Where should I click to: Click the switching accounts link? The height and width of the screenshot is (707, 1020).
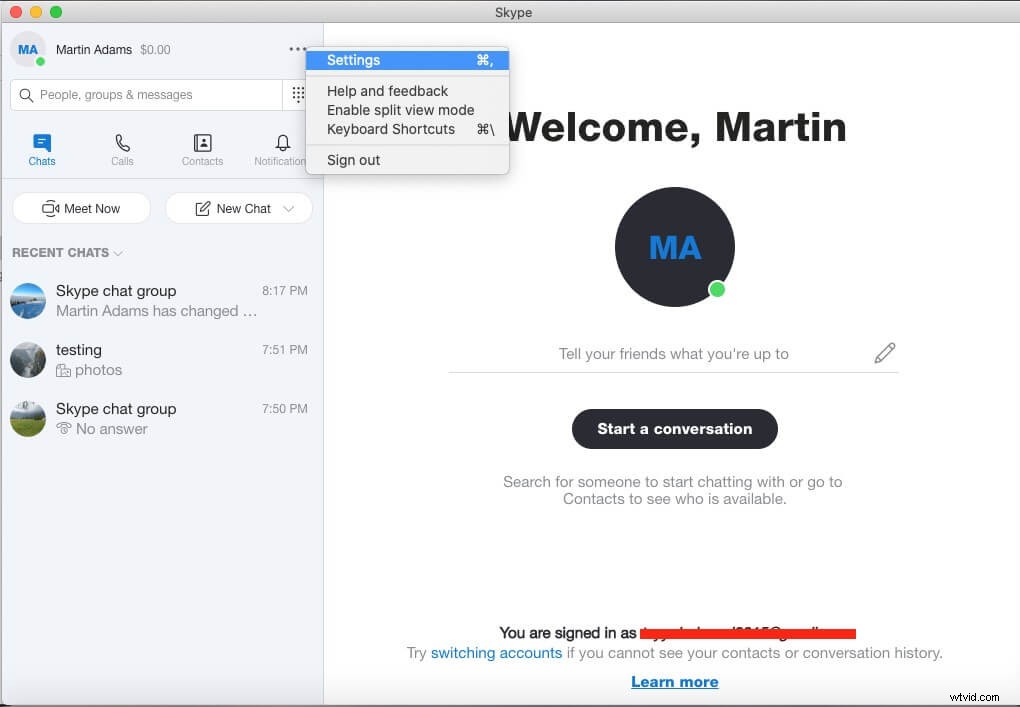(x=496, y=653)
